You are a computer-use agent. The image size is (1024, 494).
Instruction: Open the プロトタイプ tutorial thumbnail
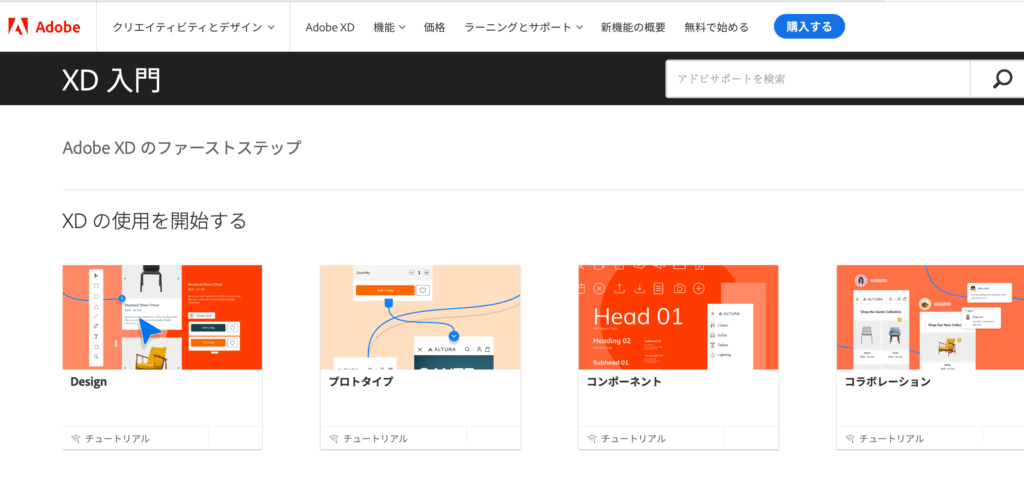click(420, 317)
